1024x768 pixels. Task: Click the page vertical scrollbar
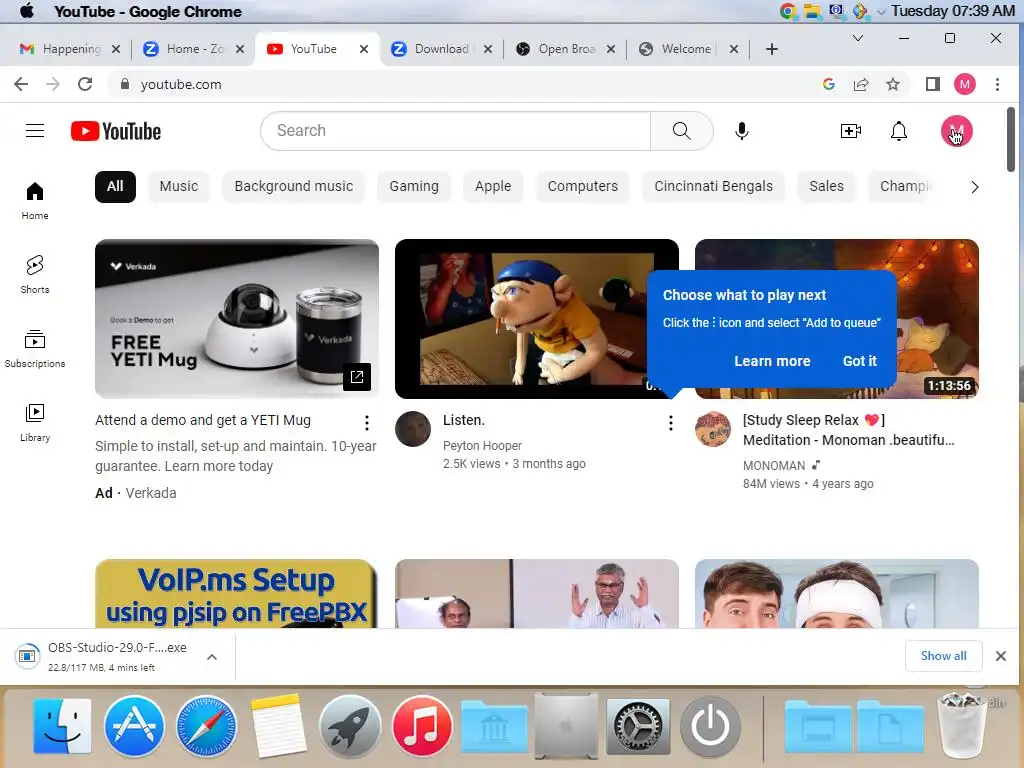[1011, 139]
